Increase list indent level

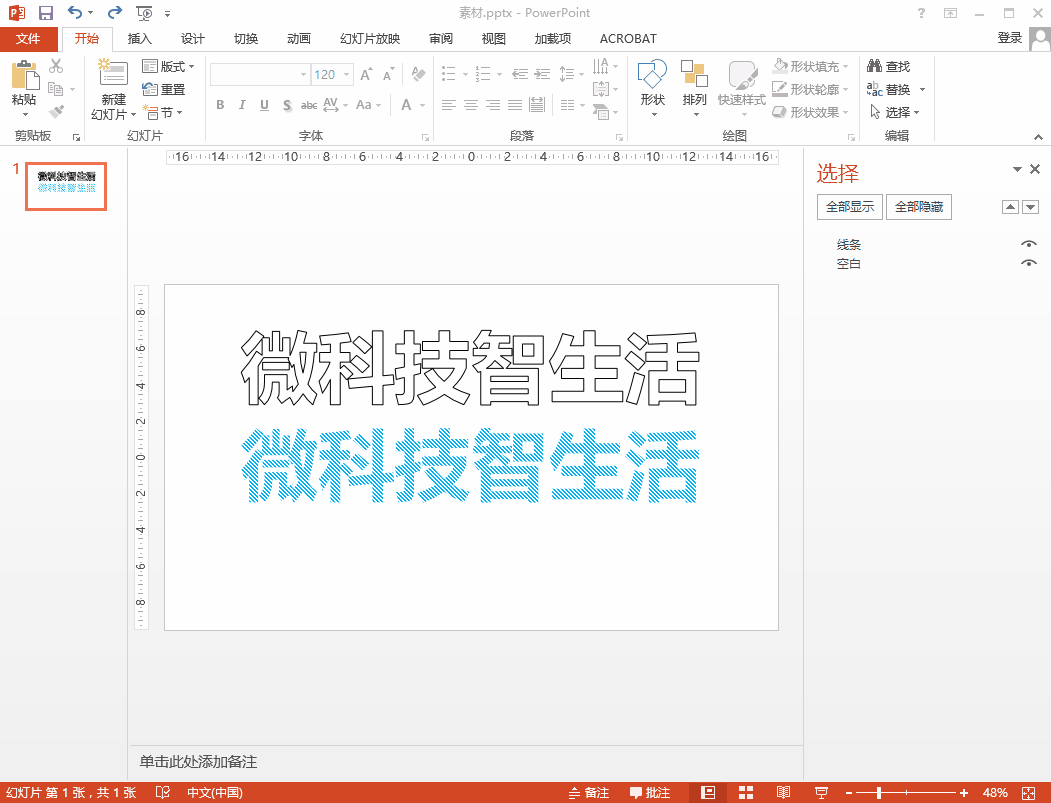pyautogui.click(x=542, y=74)
